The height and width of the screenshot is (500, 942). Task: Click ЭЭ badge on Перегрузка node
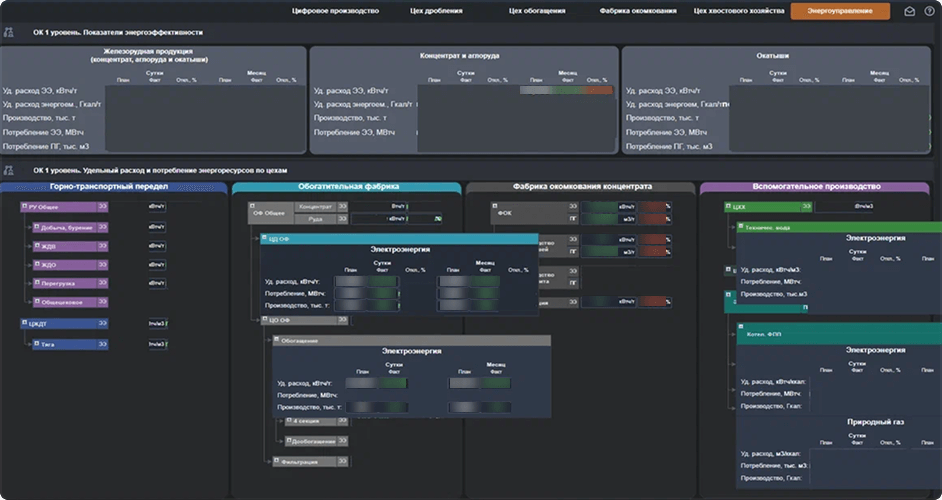pos(103,283)
